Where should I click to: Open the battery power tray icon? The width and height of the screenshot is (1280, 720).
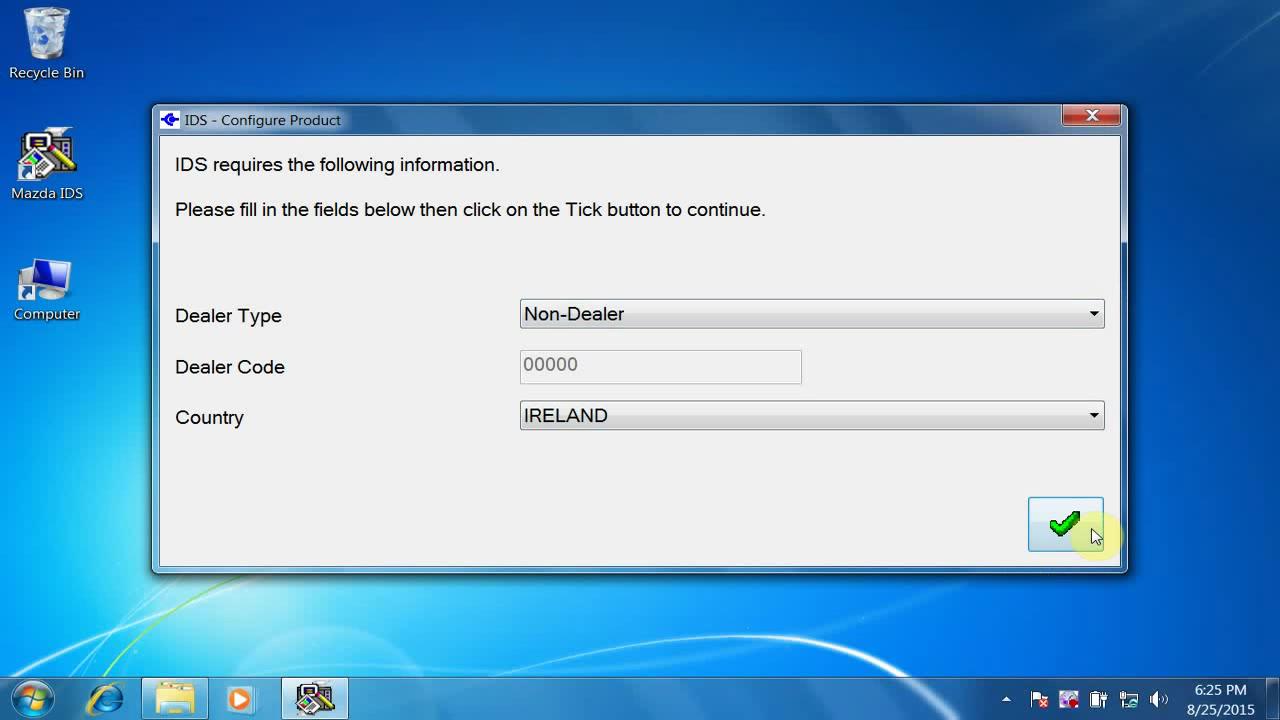click(x=1098, y=700)
